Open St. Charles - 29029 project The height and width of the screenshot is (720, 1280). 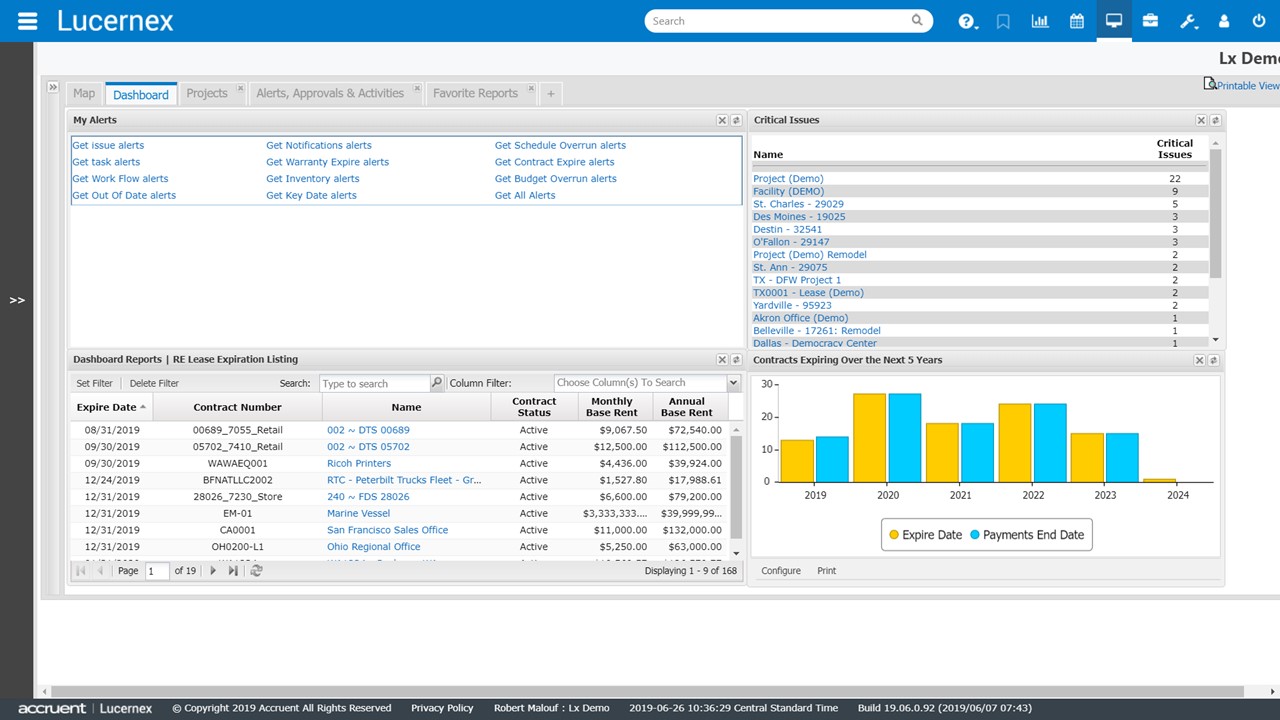tap(798, 204)
